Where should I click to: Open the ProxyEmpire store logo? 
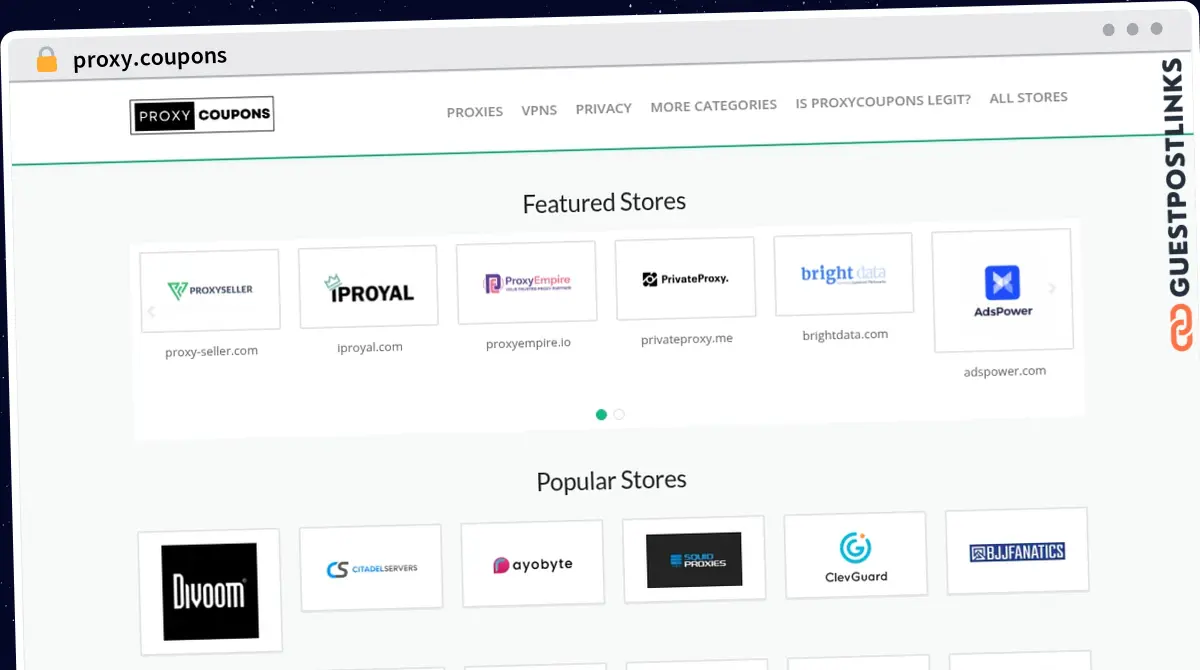coord(527,282)
